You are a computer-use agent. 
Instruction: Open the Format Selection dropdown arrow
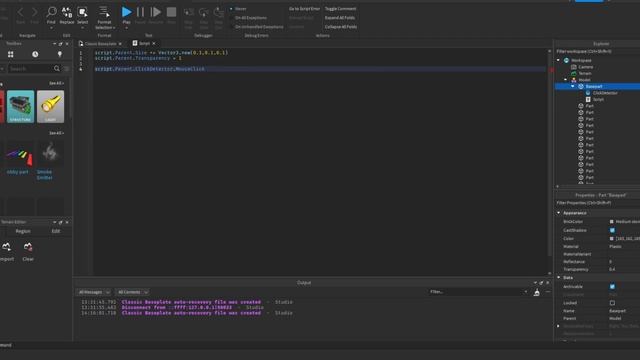(x=114, y=28)
